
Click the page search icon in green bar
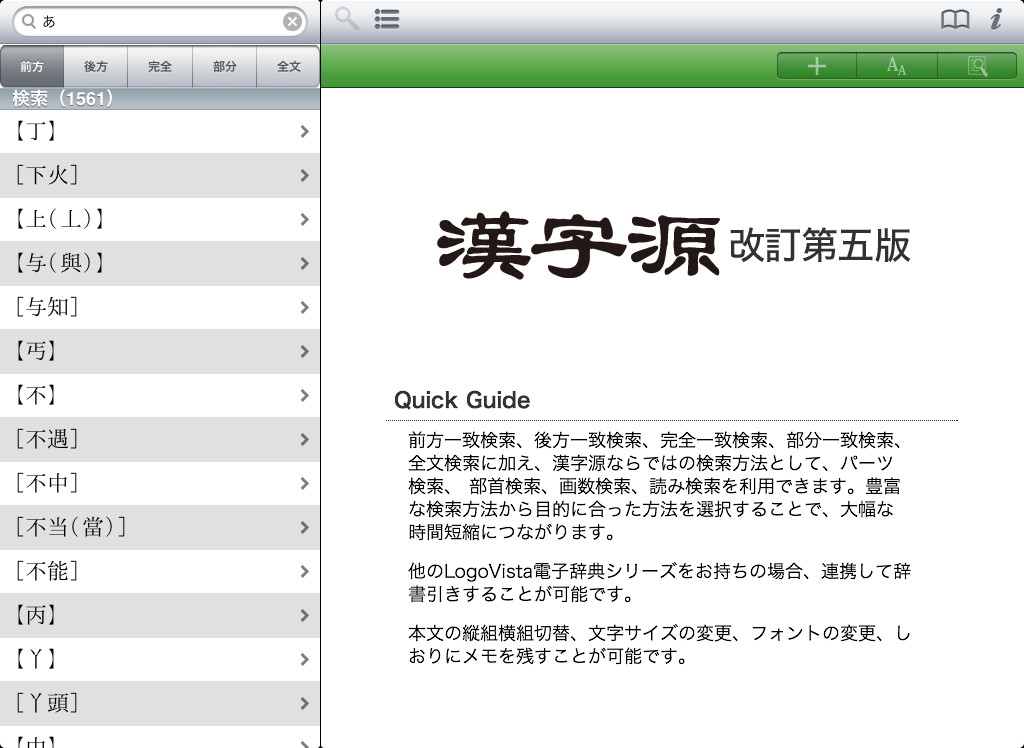[977, 67]
